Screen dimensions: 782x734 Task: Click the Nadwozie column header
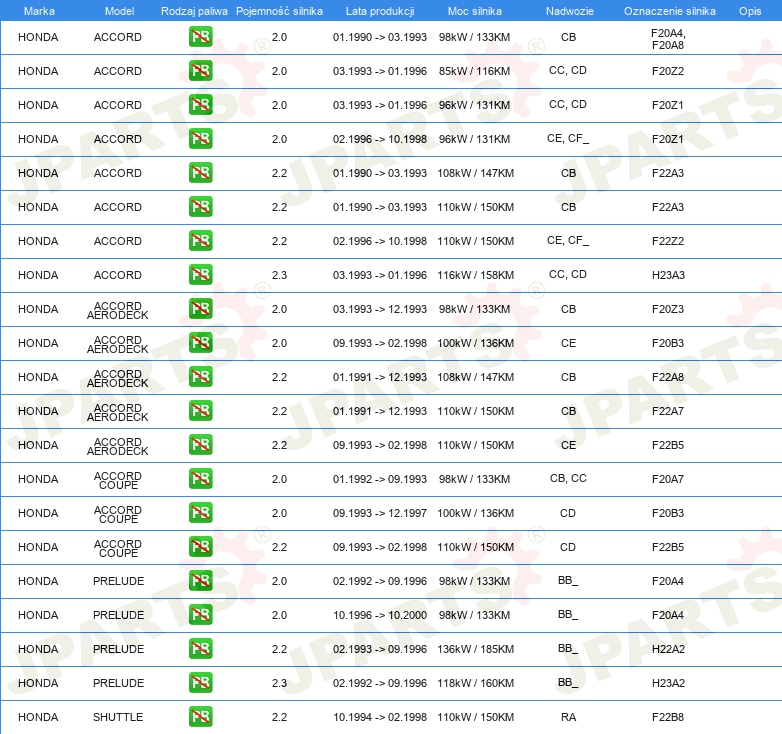(x=570, y=11)
